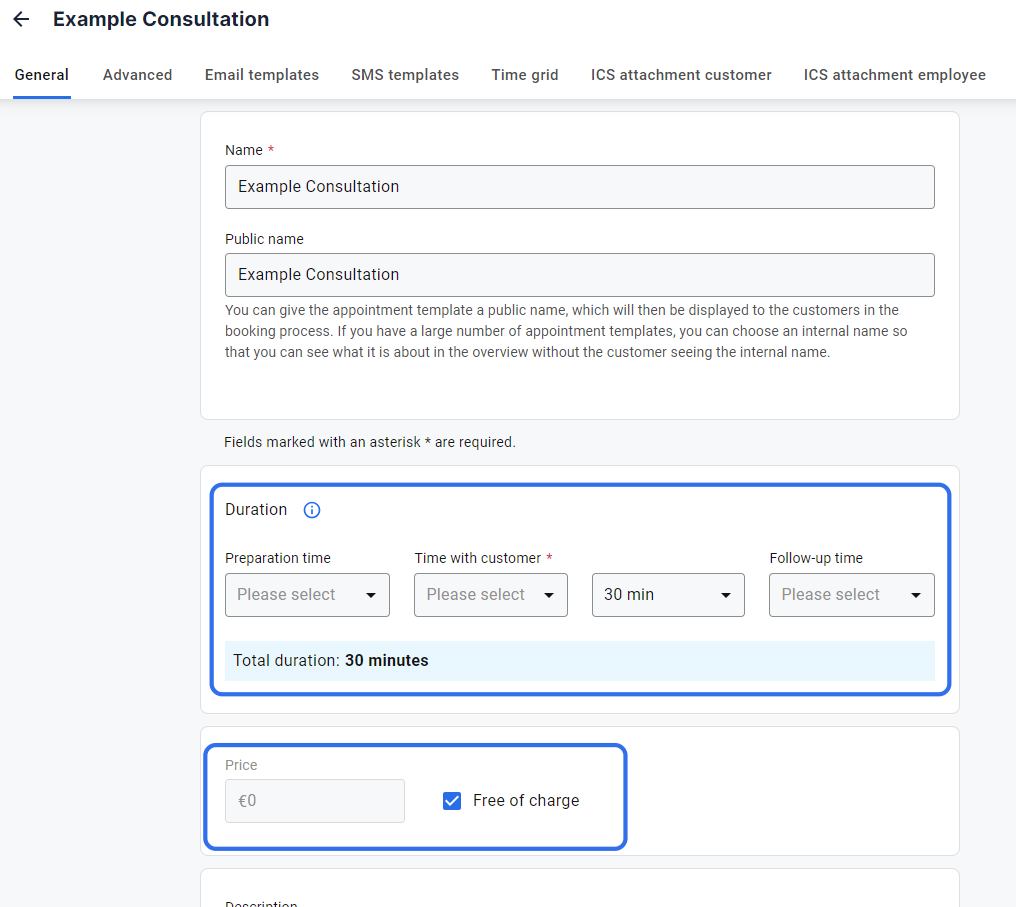
Task: Switch to the General tab
Action: point(41,75)
